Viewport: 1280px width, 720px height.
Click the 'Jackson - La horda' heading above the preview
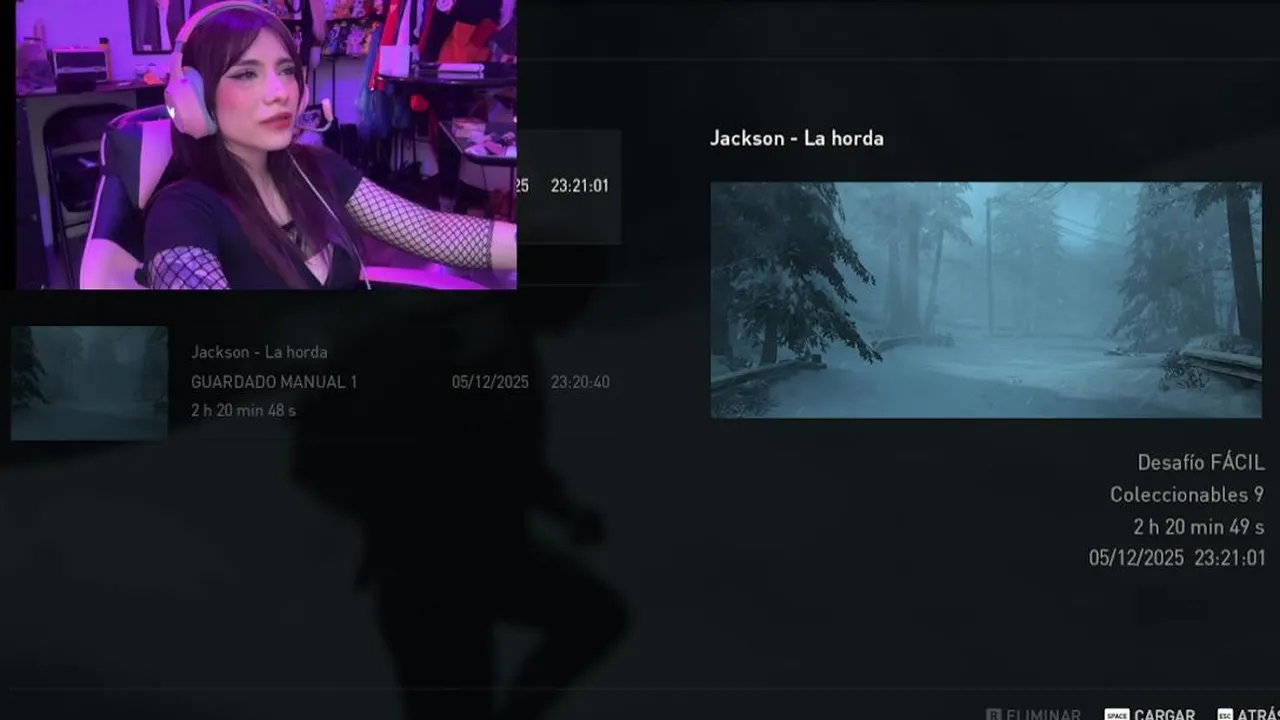797,138
